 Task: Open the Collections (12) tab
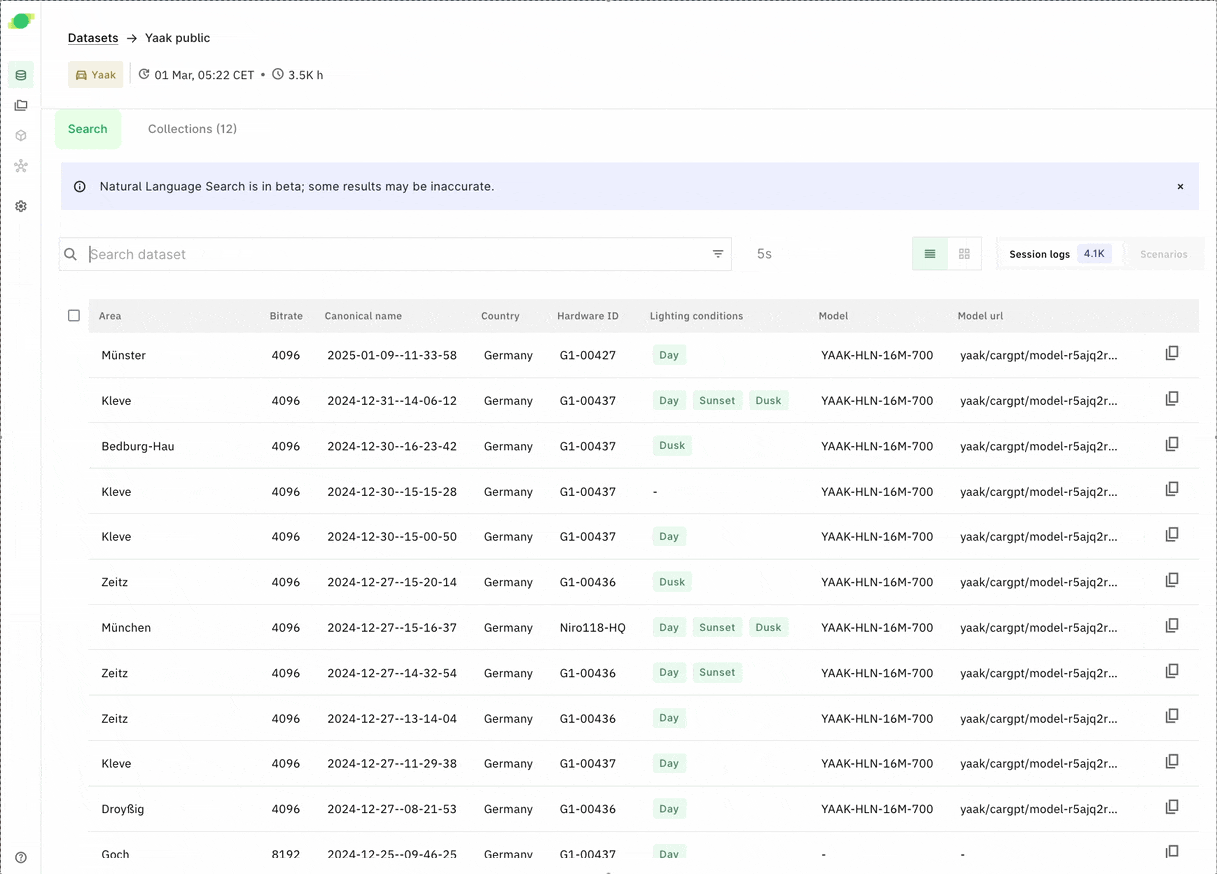(x=192, y=129)
